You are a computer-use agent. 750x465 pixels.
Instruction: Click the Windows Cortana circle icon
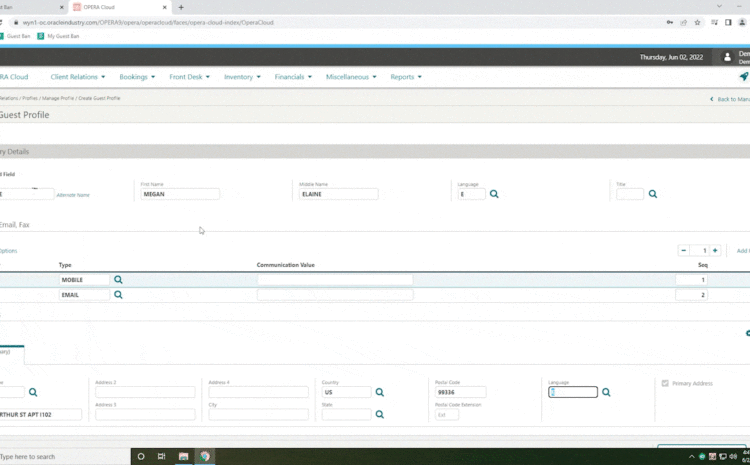tap(141, 456)
